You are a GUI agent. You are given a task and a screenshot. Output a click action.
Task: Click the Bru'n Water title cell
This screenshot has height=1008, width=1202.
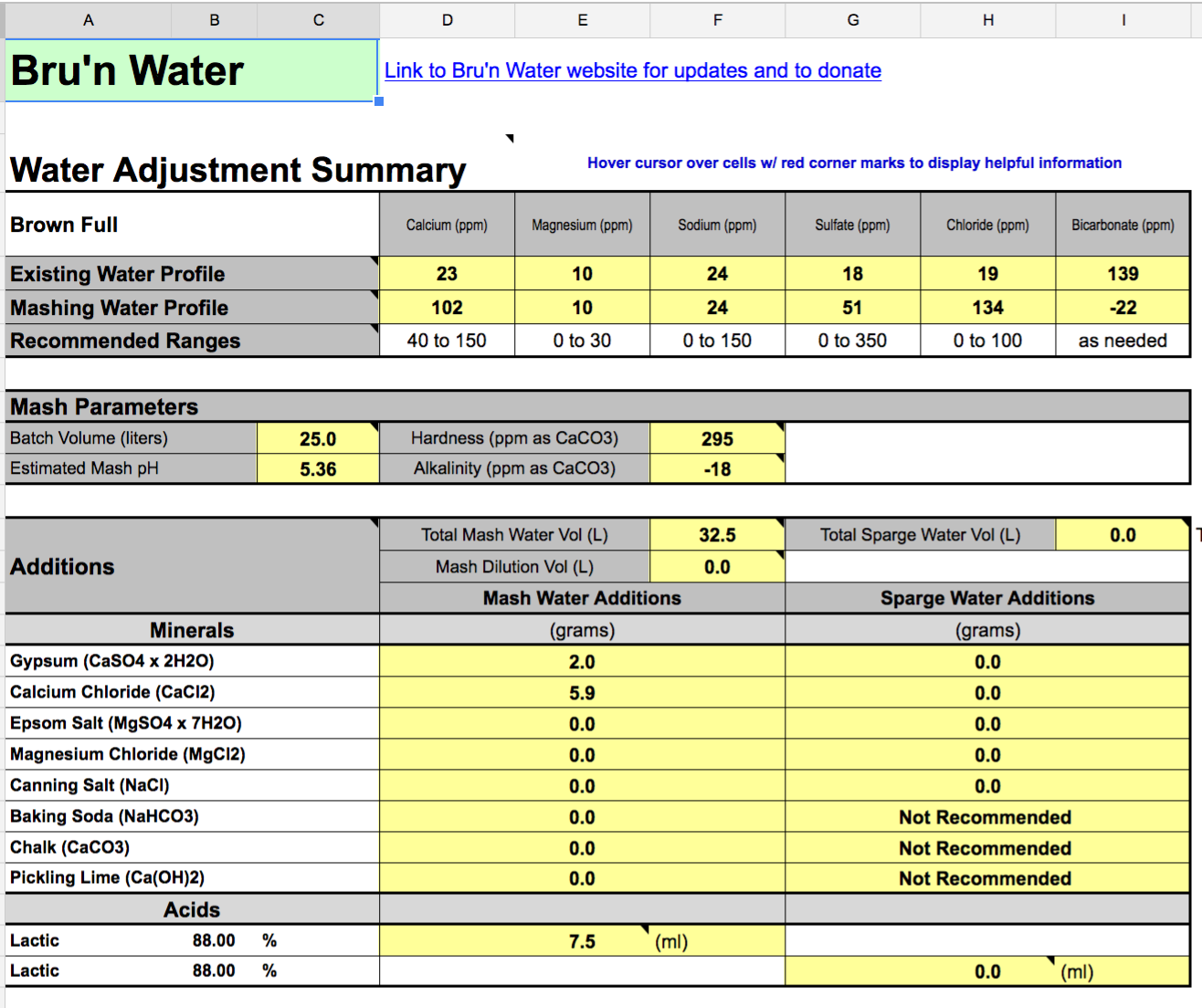pos(192,70)
